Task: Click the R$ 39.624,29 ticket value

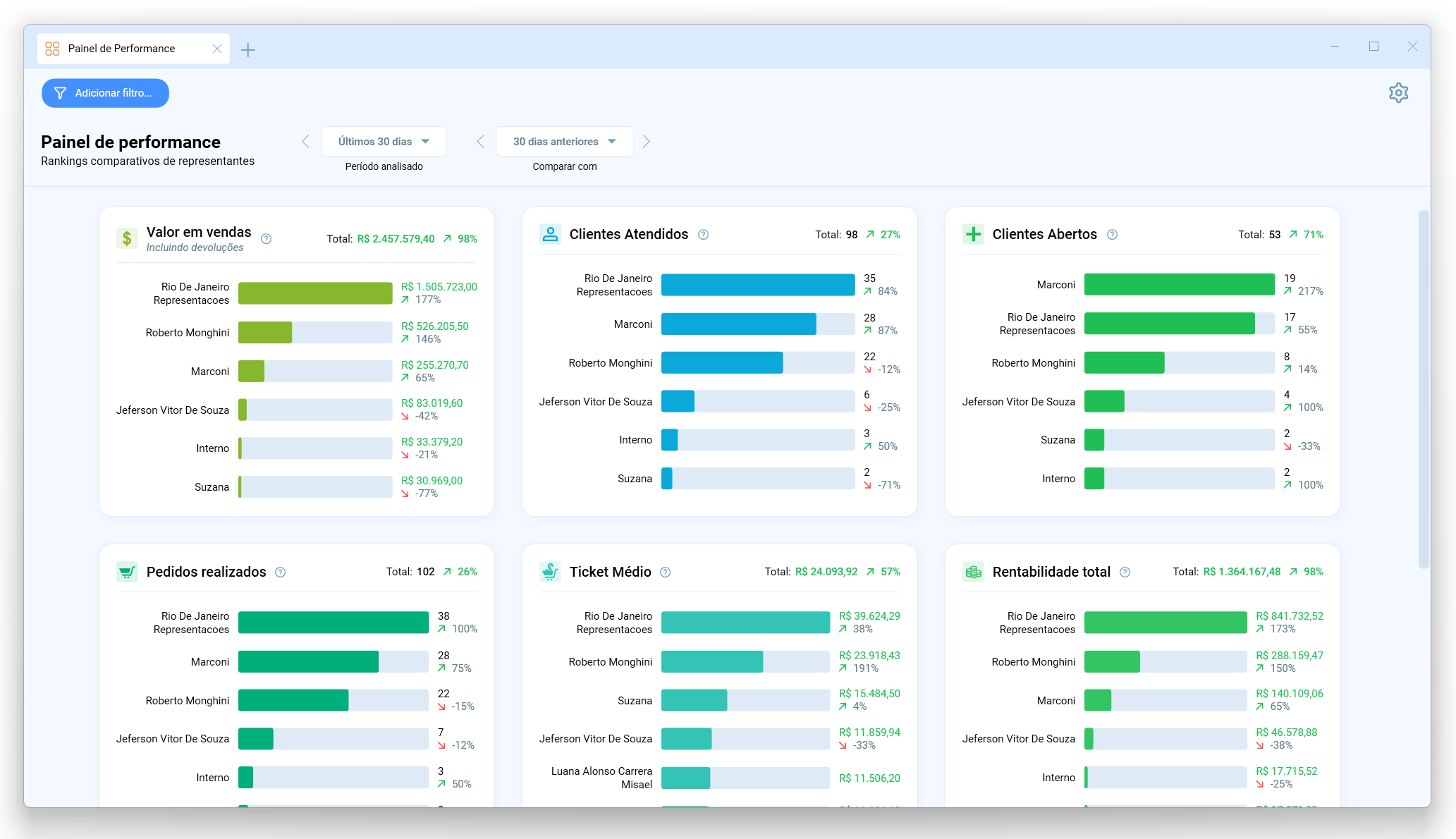Action: pyautogui.click(x=869, y=616)
